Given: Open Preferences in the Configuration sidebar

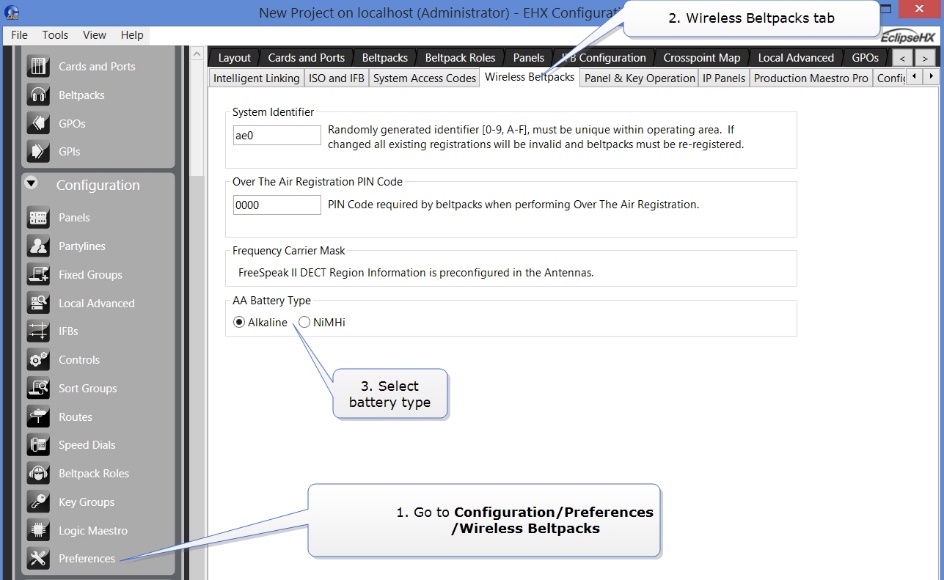Looking at the screenshot, I should click(x=87, y=558).
